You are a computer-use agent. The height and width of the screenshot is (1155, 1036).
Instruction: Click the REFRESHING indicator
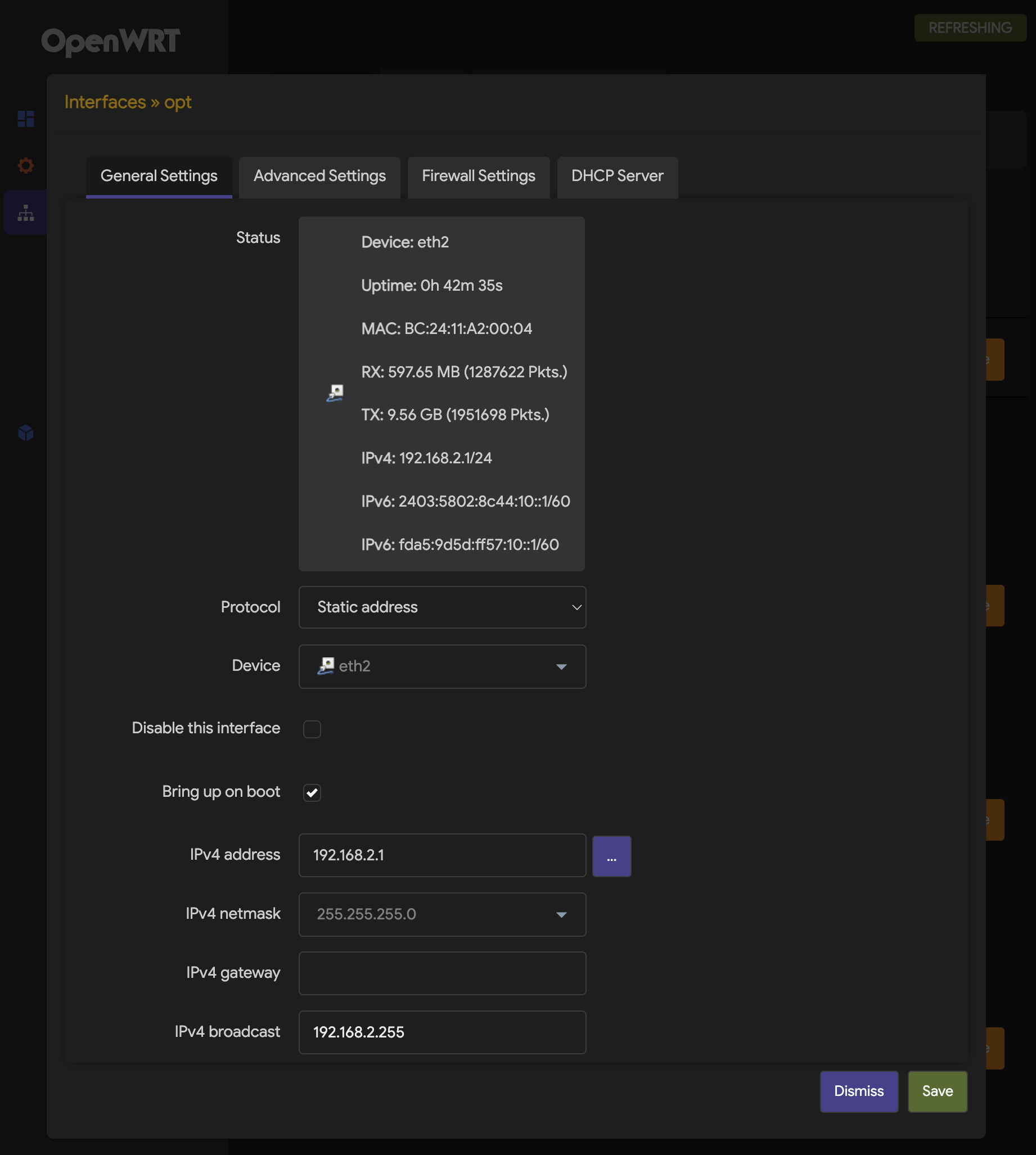pos(970,28)
